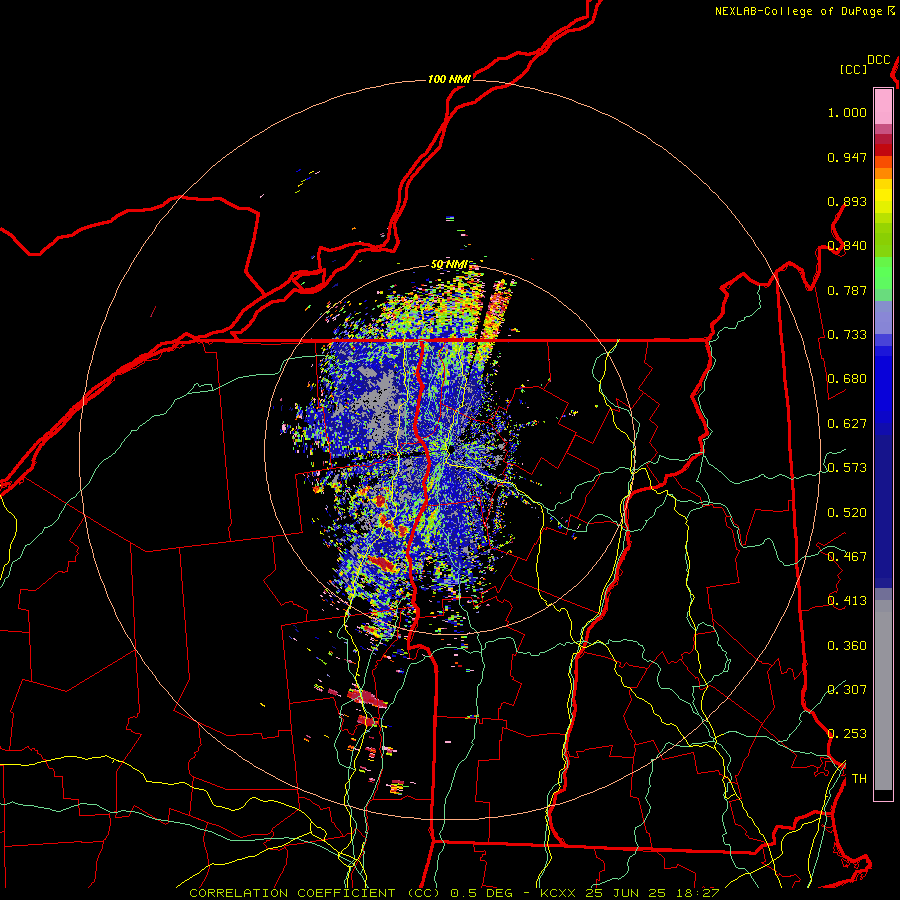
Task: Click the TH threshold label
Action: tap(859, 778)
